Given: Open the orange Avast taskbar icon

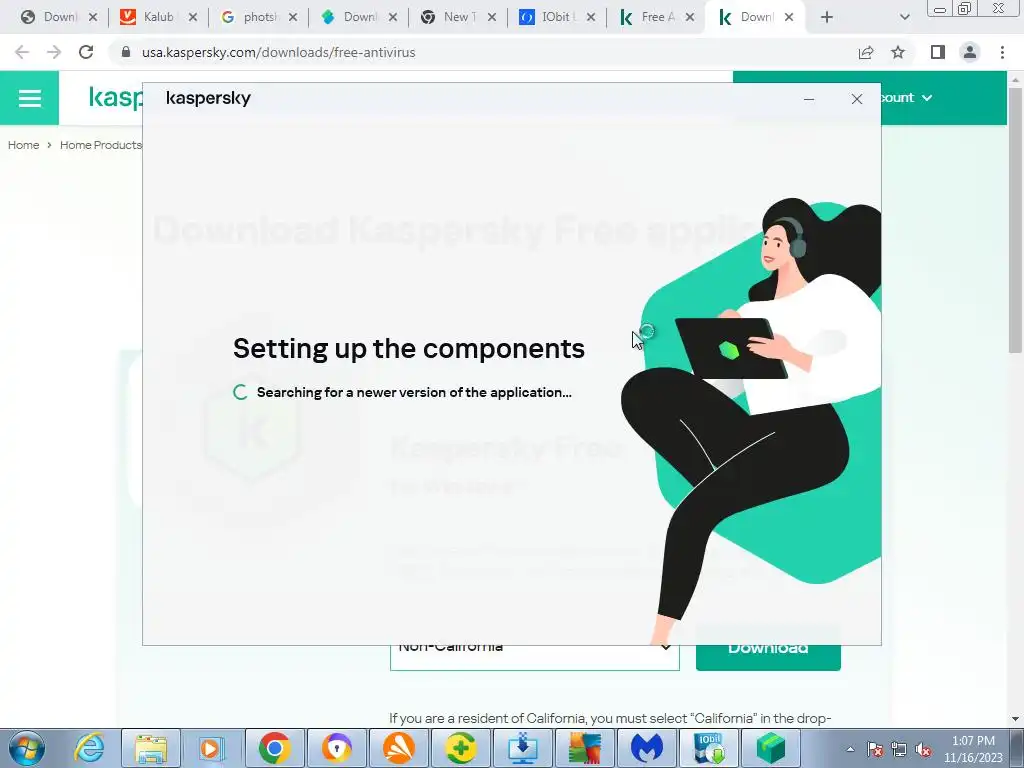Looking at the screenshot, I should (x=398, y=748).
